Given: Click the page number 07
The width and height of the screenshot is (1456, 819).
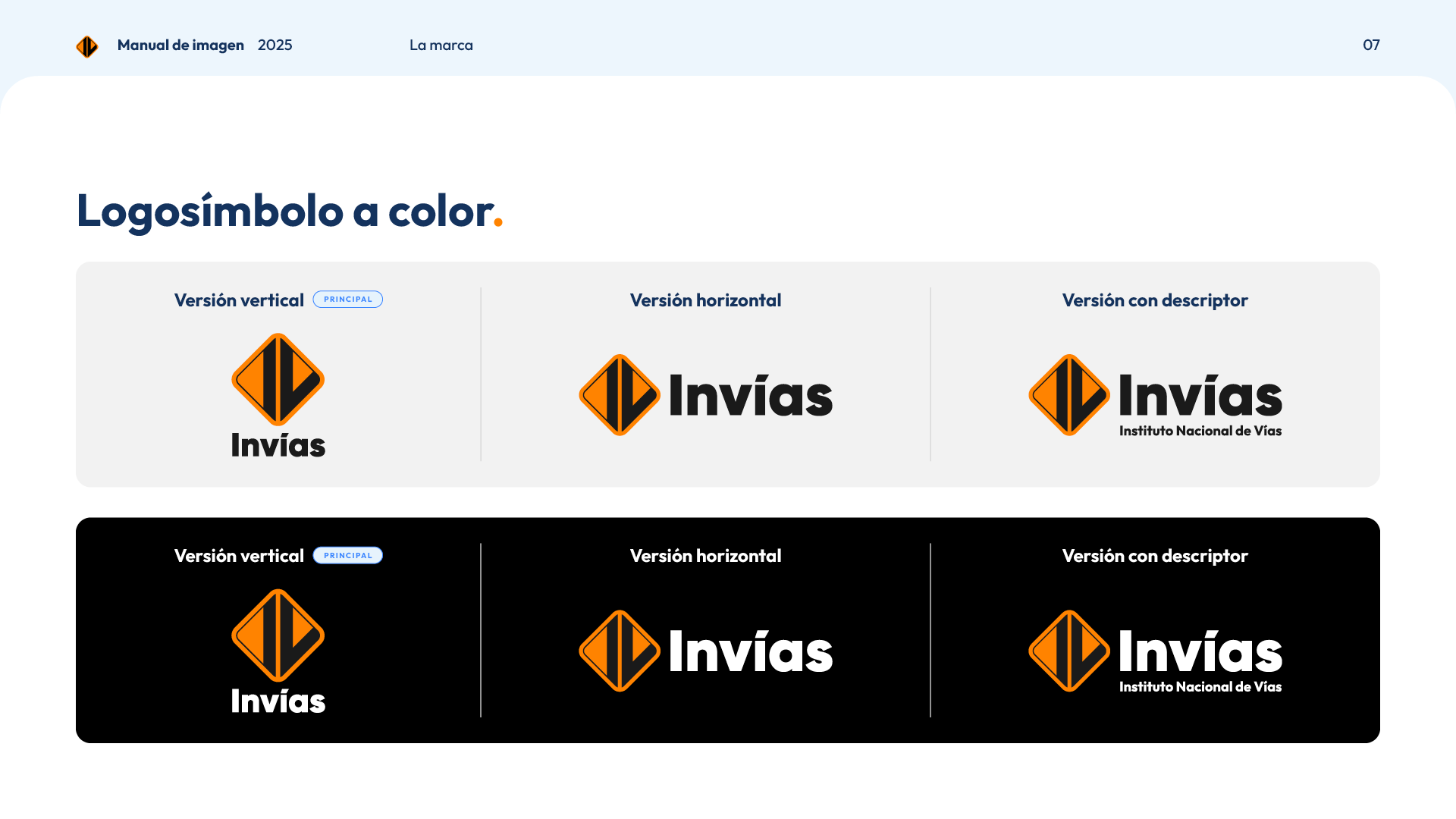Looking at the screenshot, I should point(1371,45).
